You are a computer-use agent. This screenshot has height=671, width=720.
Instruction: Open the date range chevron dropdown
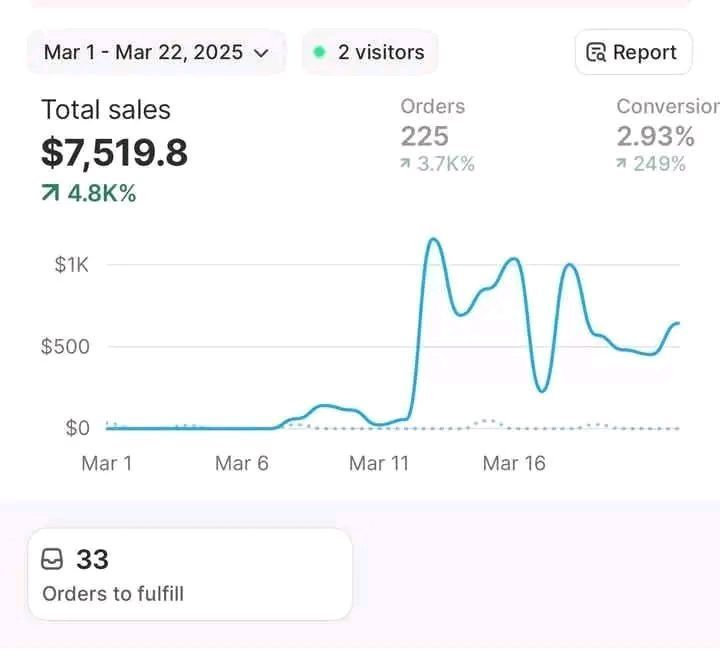tap(262, 53)
